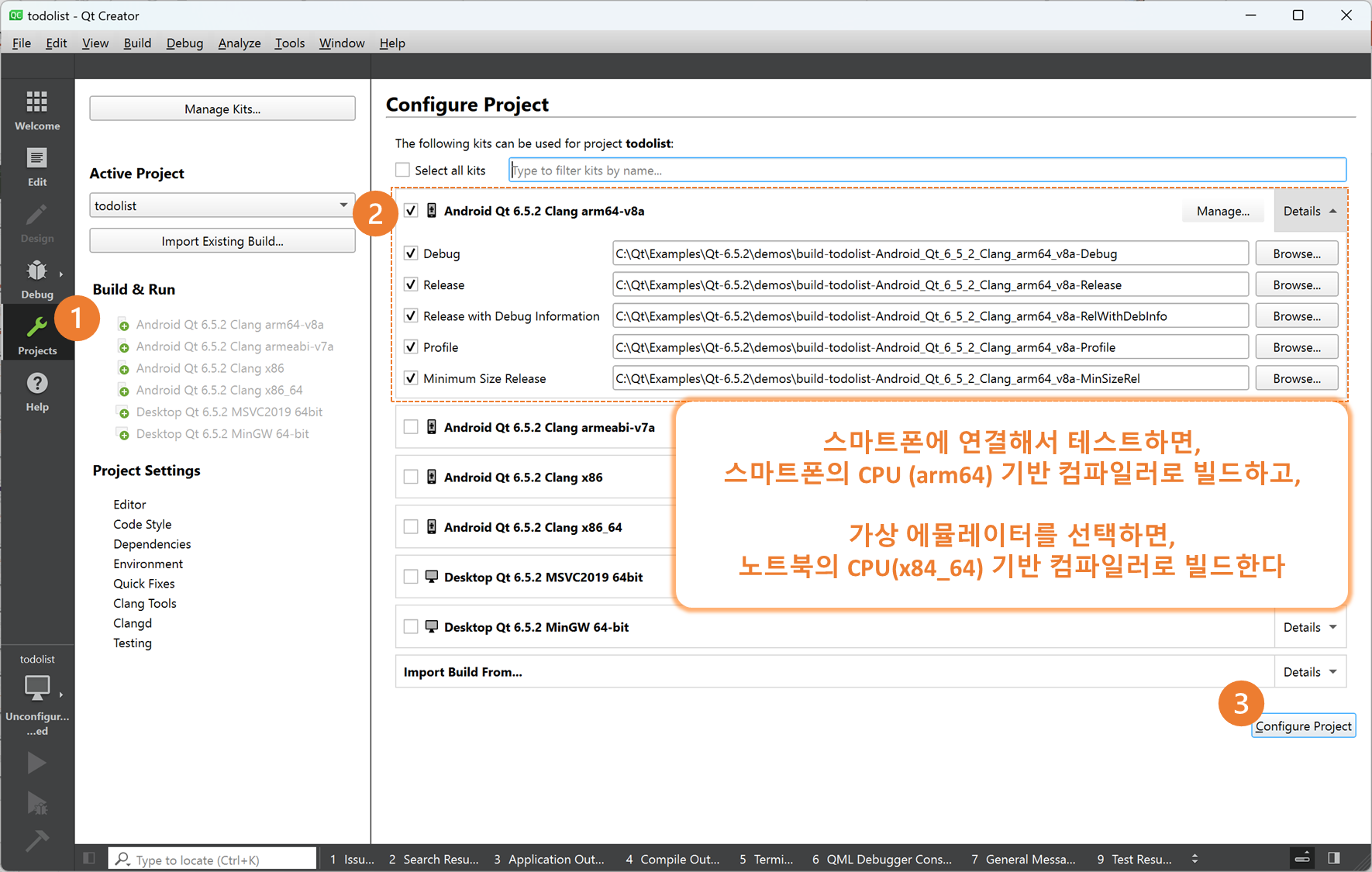The image size is (1372, 872).
Task: Click the filter kits by name field
Action: pos(927,170)
